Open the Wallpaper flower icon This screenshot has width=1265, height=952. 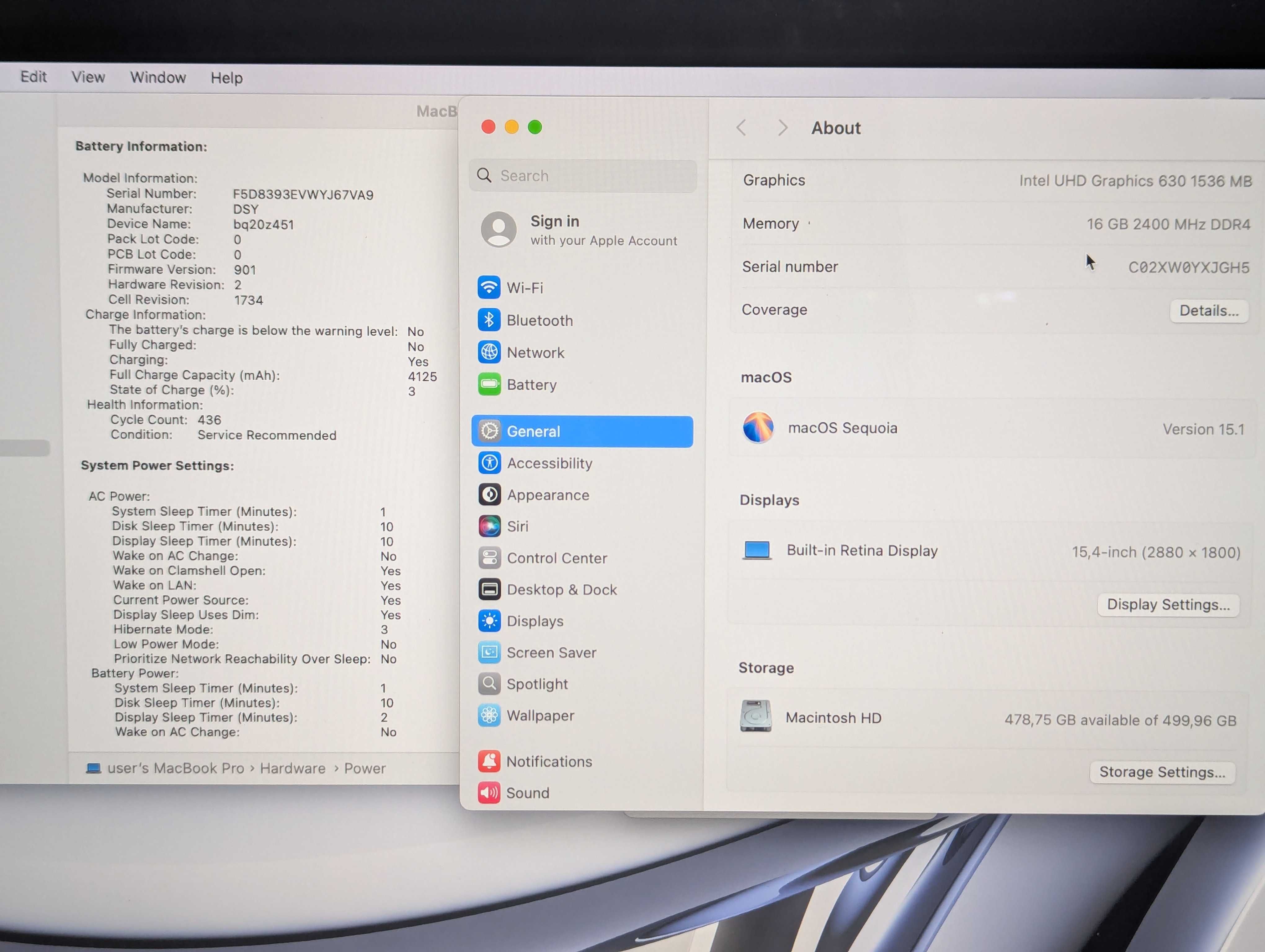490,715
